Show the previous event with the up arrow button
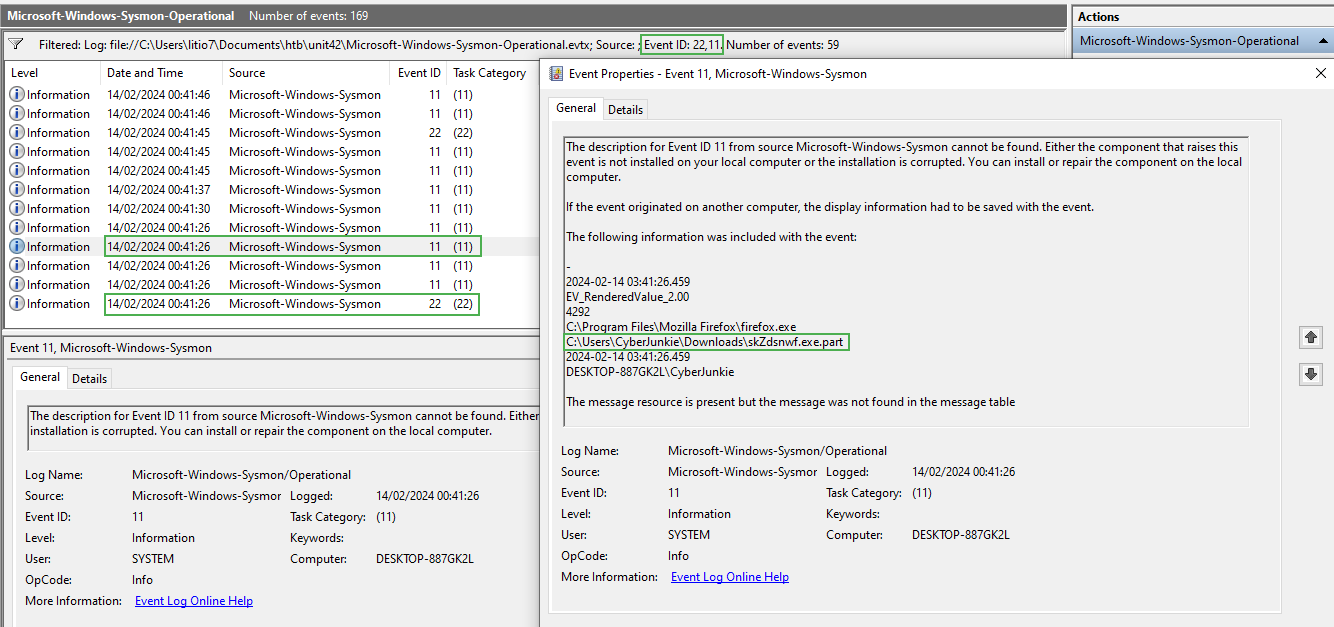1334x627 pixels. pos(1311,338)
